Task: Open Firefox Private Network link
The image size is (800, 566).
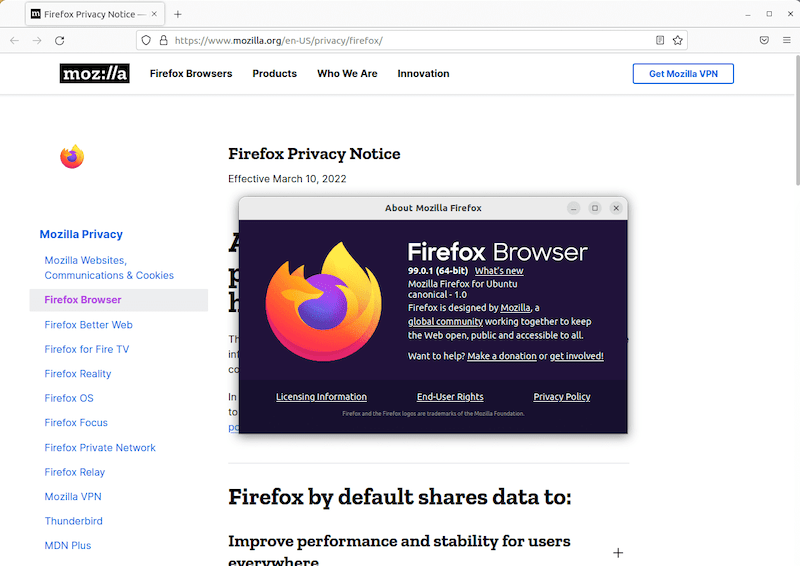Action: (100, 448)
